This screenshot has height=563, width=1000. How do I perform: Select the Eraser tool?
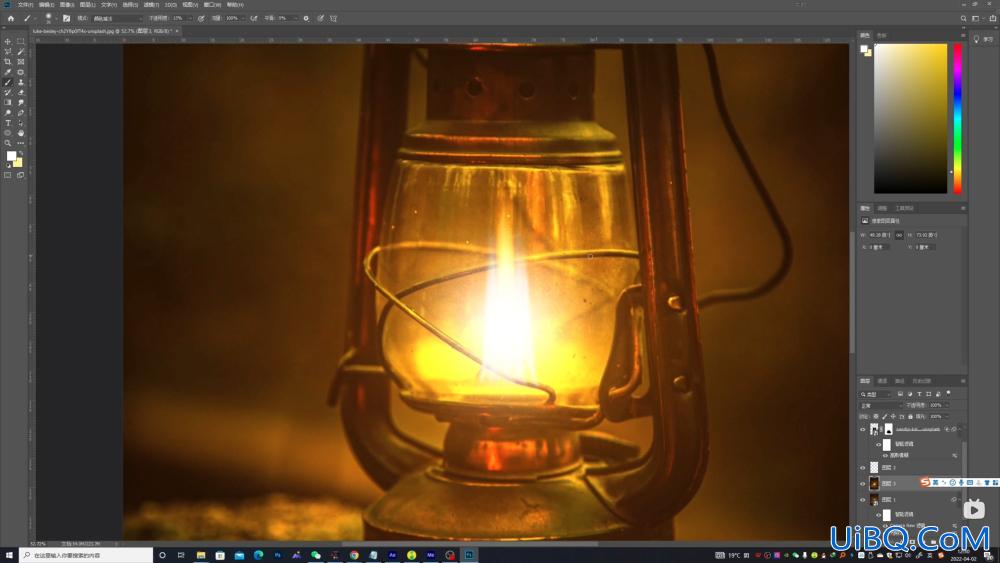click(x=20, y=92)
